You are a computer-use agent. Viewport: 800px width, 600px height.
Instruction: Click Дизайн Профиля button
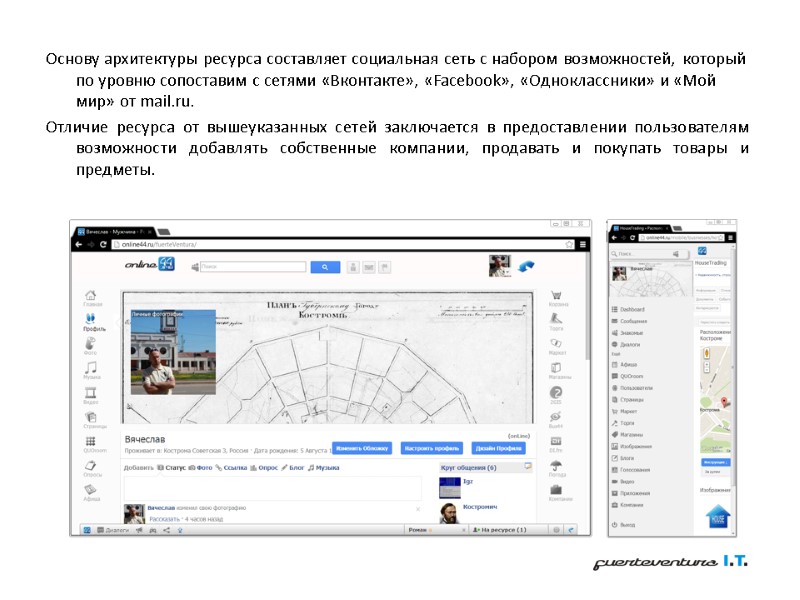click(x=498, y=448)
